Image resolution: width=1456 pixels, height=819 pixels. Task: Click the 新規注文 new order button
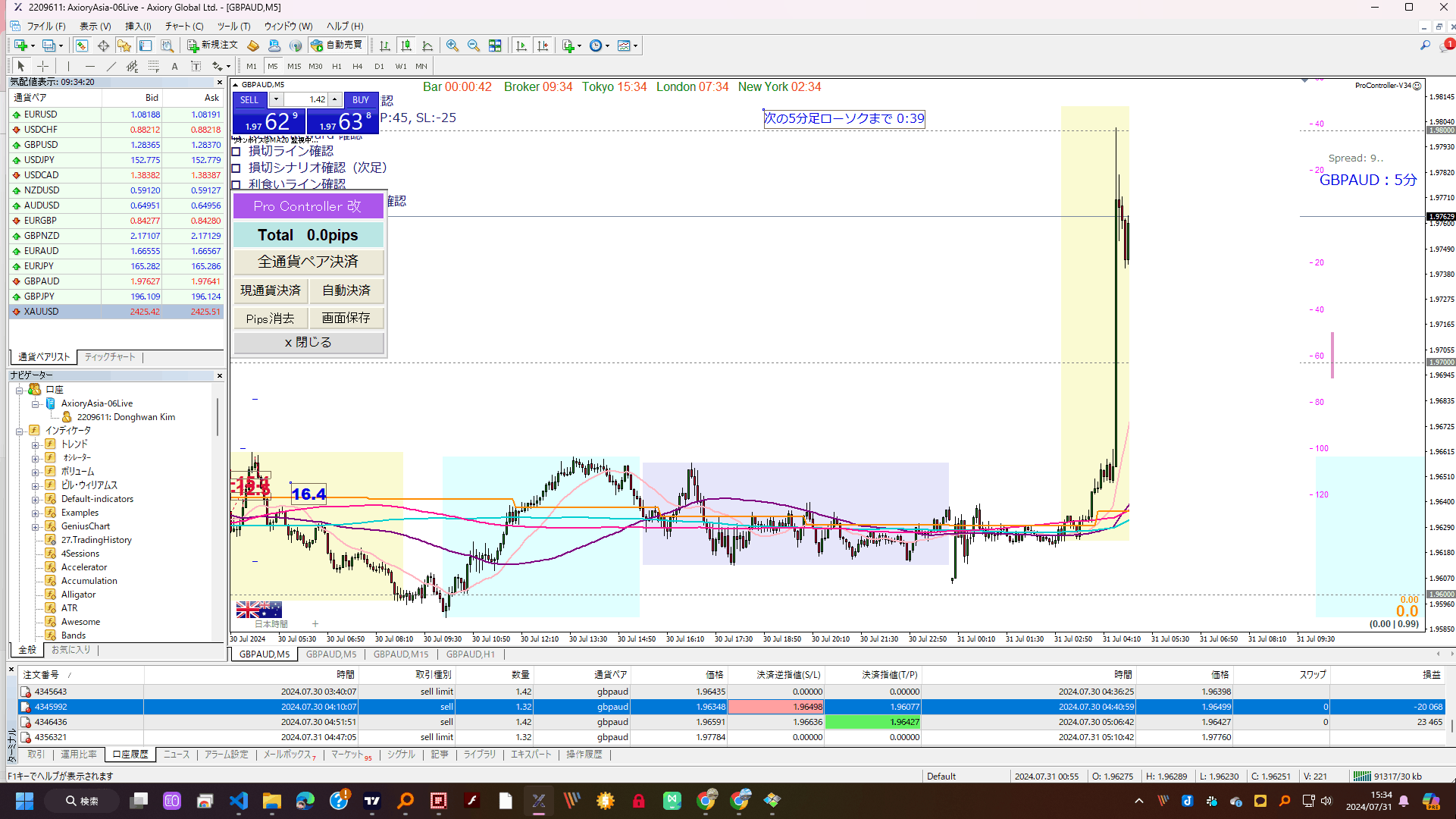point(212,45)
